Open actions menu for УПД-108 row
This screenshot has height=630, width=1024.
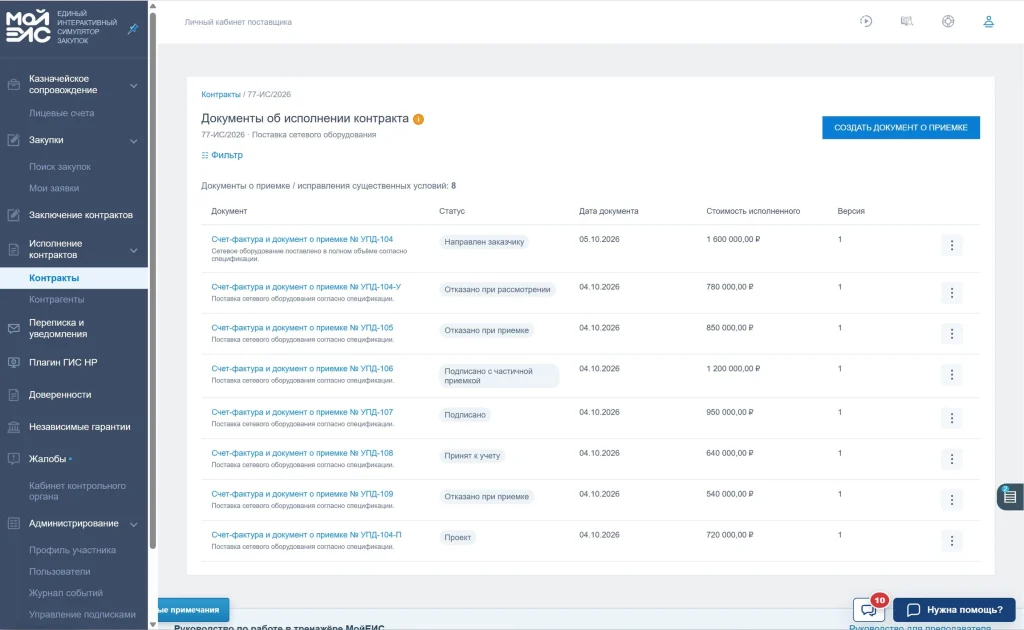952,460
